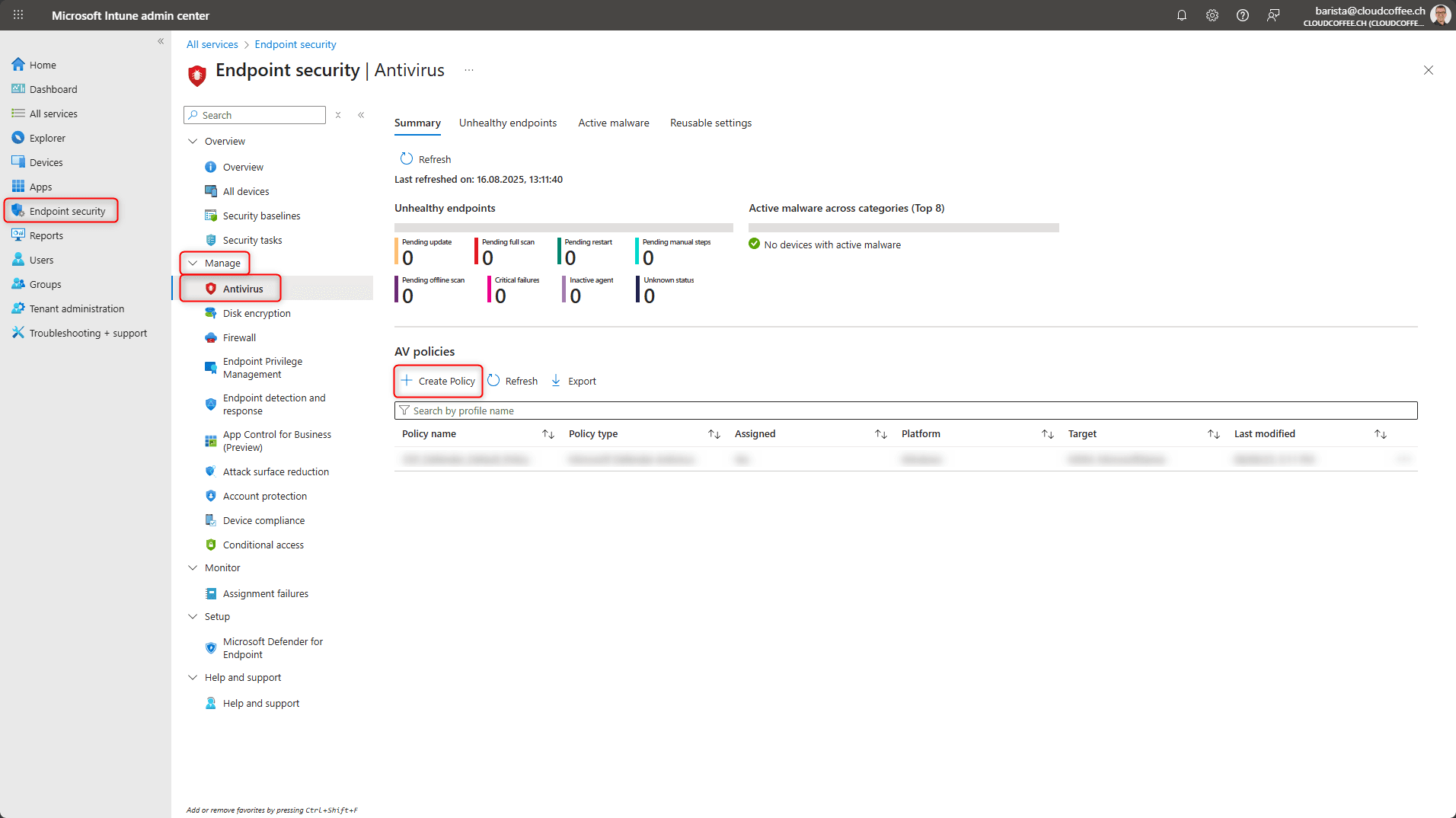Open the app launcher waffle icon
This screenshot has width=1456, height=818.
(18, 15)
